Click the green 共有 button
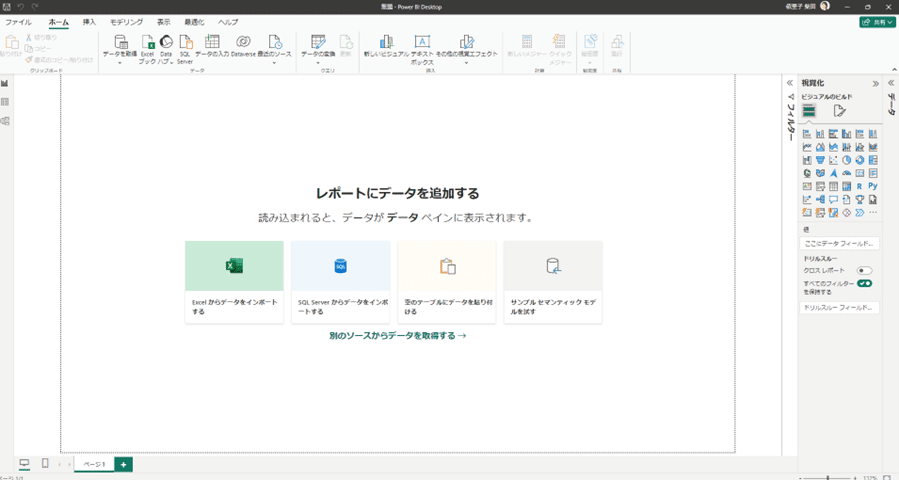899x480 pixels. (877, 22)
